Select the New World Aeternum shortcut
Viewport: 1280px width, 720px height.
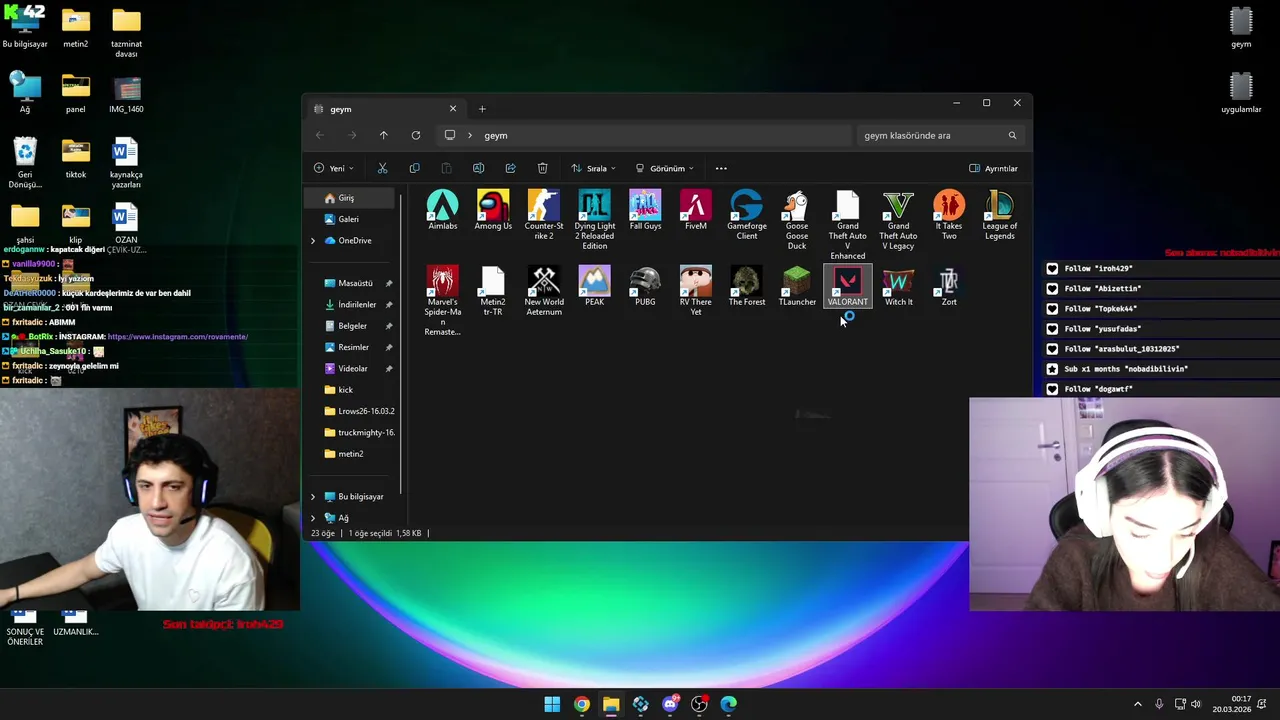point(544,291)
